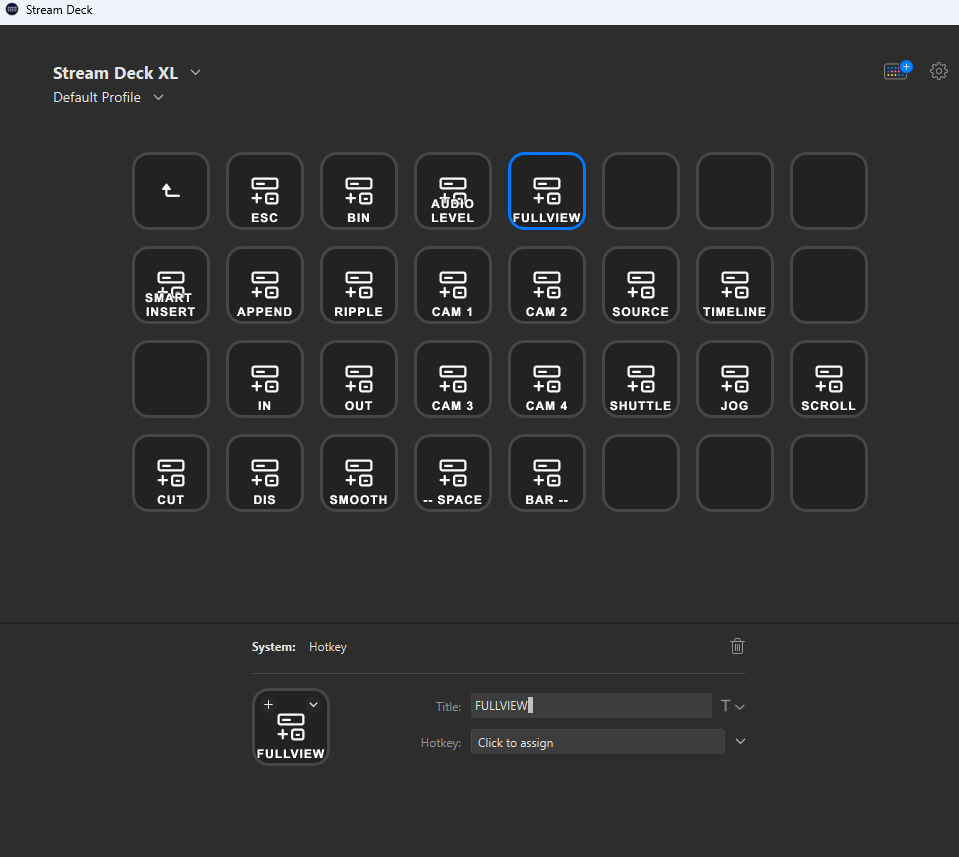The image size is (959, 857).
Task: Click the Stream Deck app icon in title bar
Action: click(12, 10)
